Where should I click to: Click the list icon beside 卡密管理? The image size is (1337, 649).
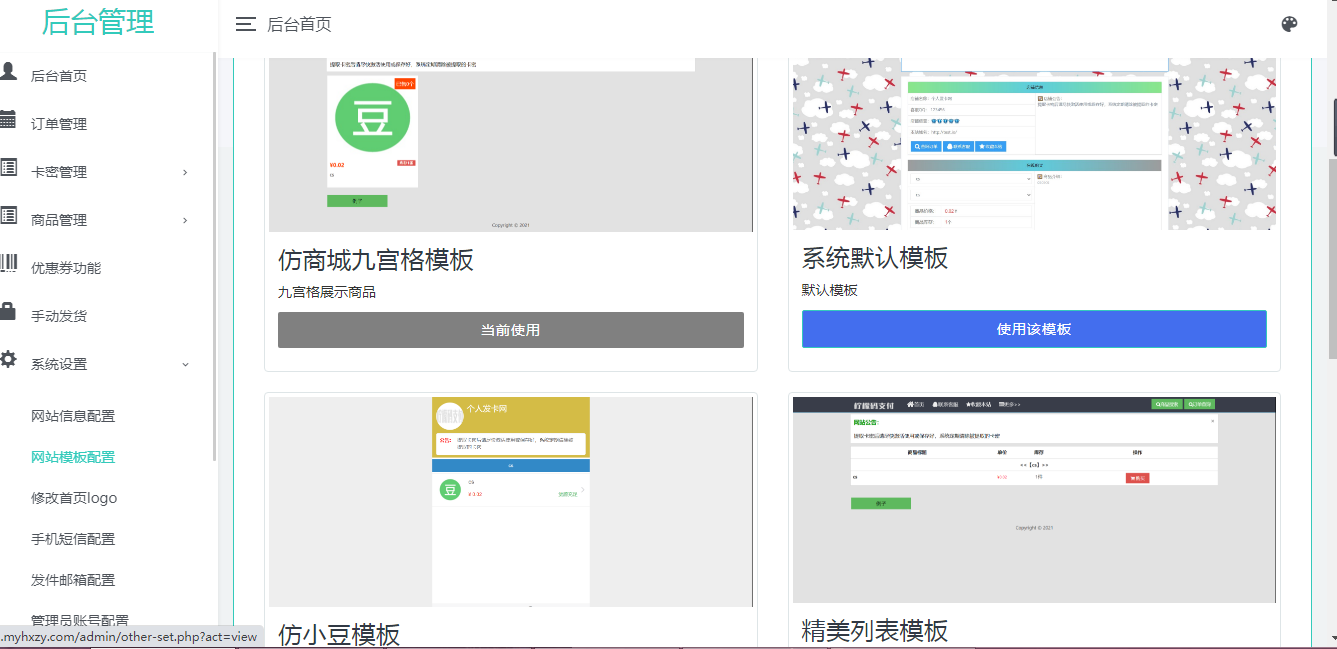(x=8, y=167)
